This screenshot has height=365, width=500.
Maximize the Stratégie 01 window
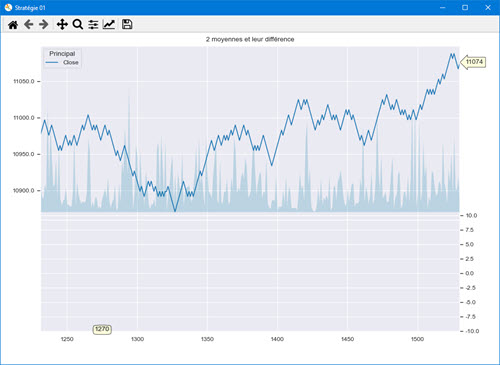coord(465,7)
